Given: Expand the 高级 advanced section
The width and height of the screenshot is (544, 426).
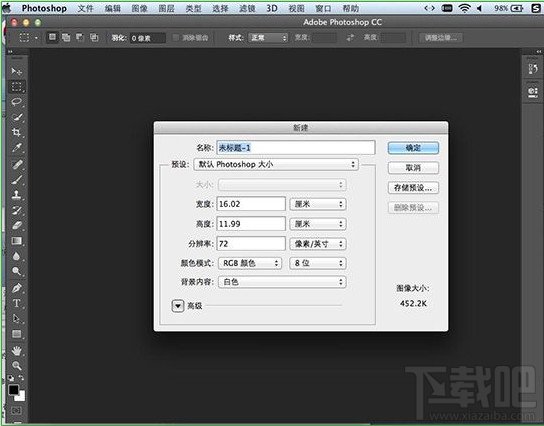Looking at the screenshot, I should 178,306.
